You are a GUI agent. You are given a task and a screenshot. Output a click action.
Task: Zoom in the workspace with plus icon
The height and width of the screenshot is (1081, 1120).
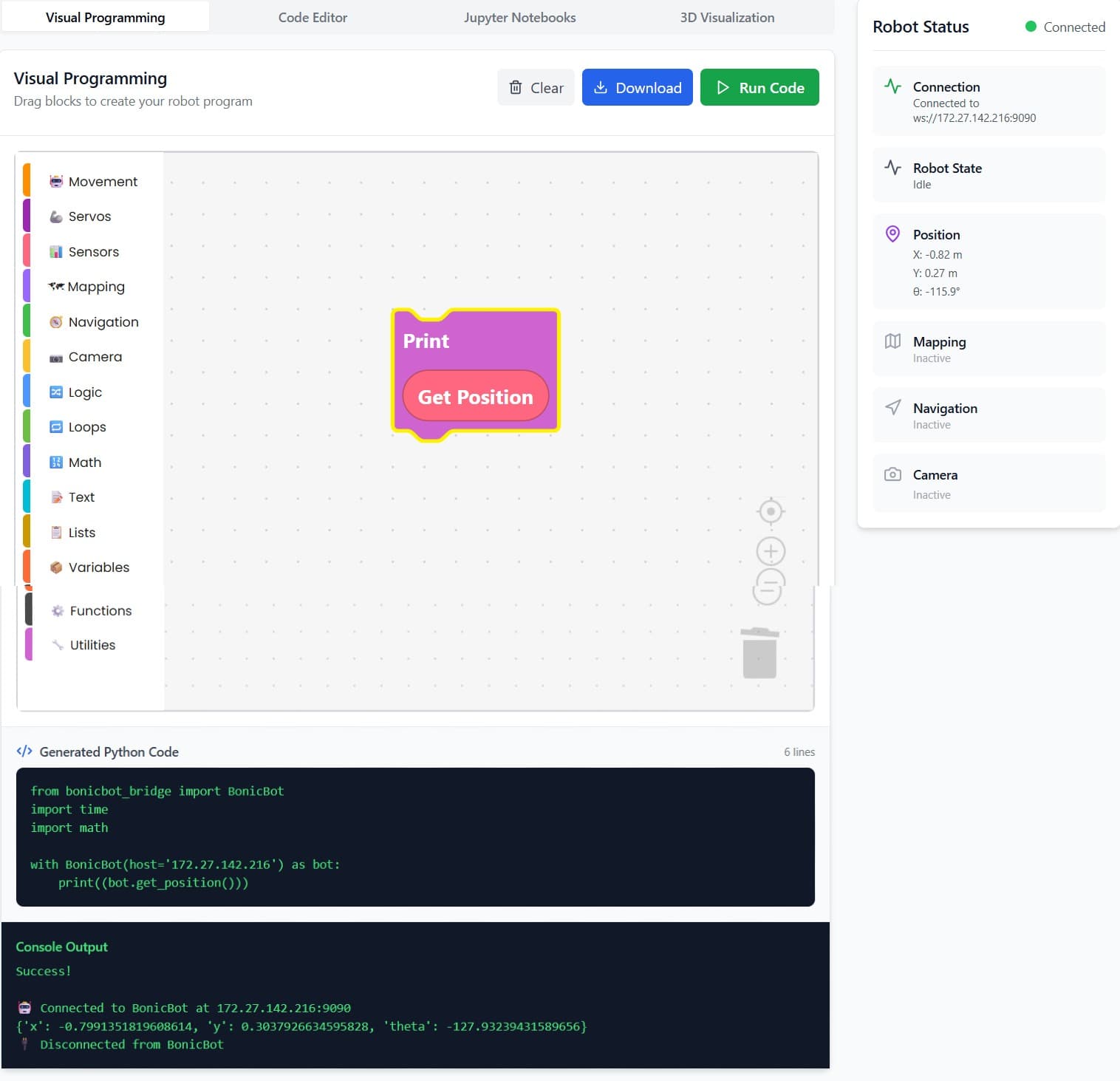771,551
